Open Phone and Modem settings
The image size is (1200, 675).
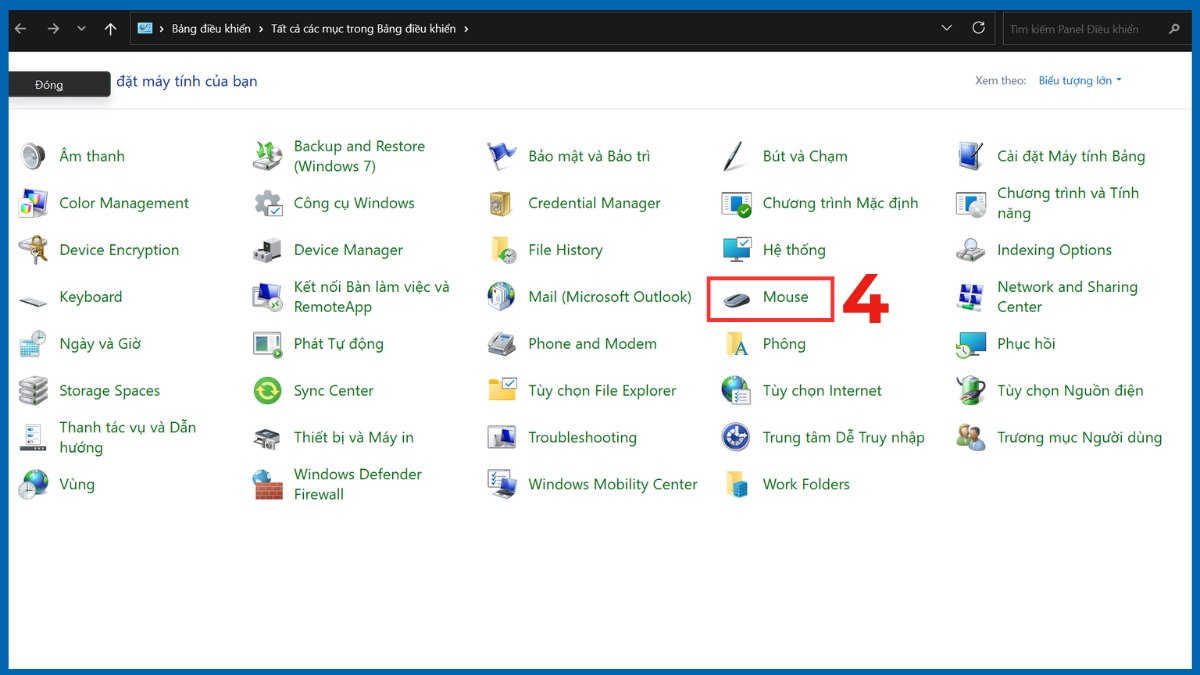[592, 344]
